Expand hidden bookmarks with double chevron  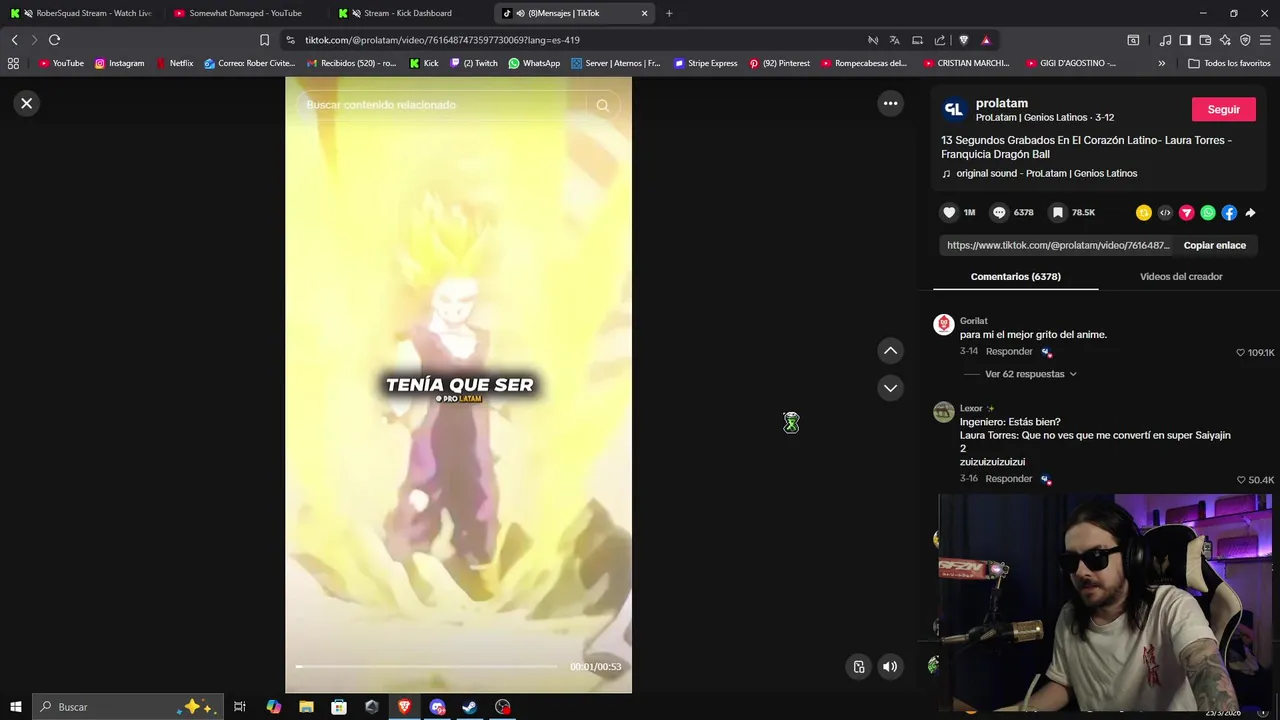coord(1161,63)
